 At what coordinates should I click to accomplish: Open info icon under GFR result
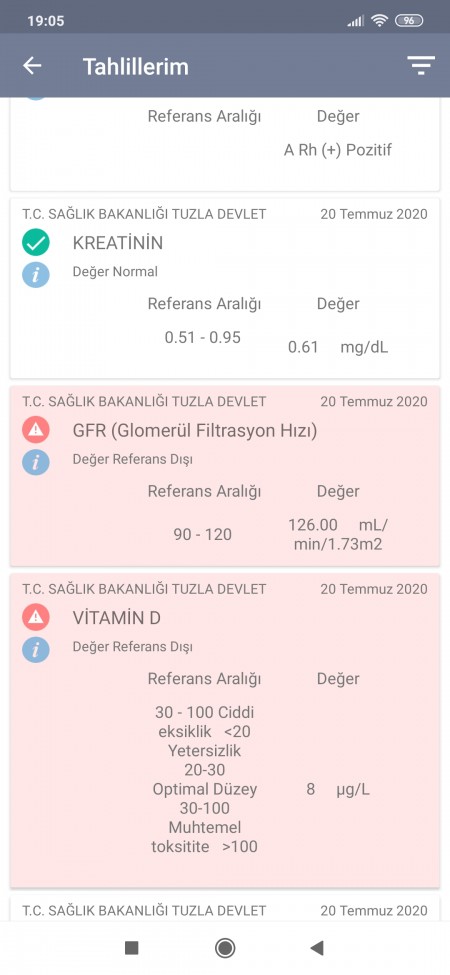tap(36, 461)
